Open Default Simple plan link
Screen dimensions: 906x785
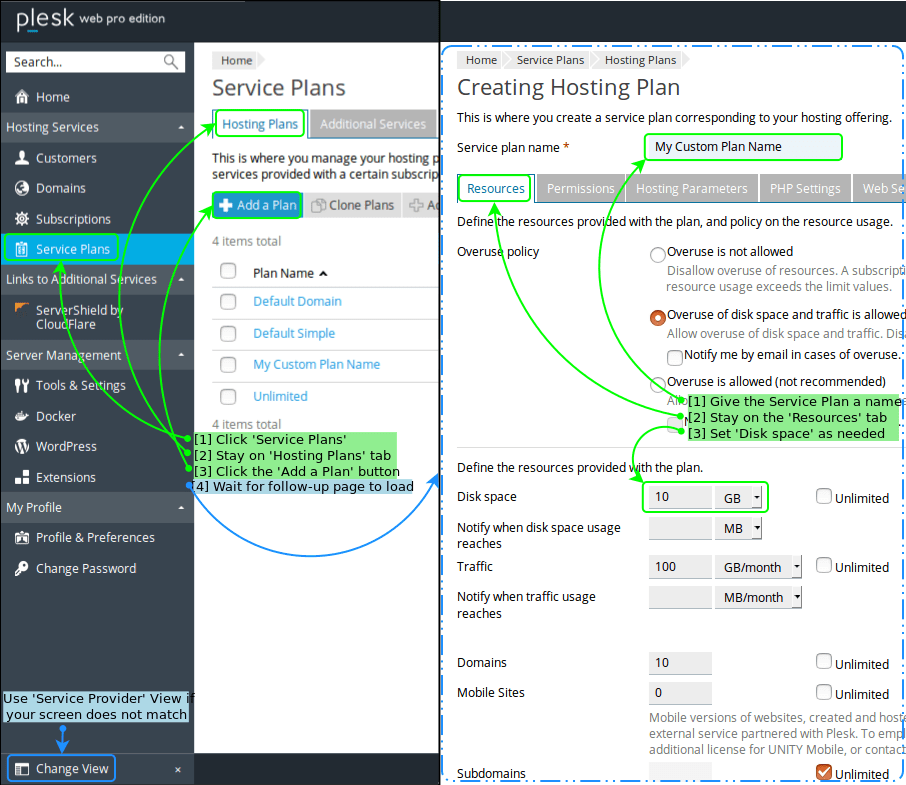point(294,333)
